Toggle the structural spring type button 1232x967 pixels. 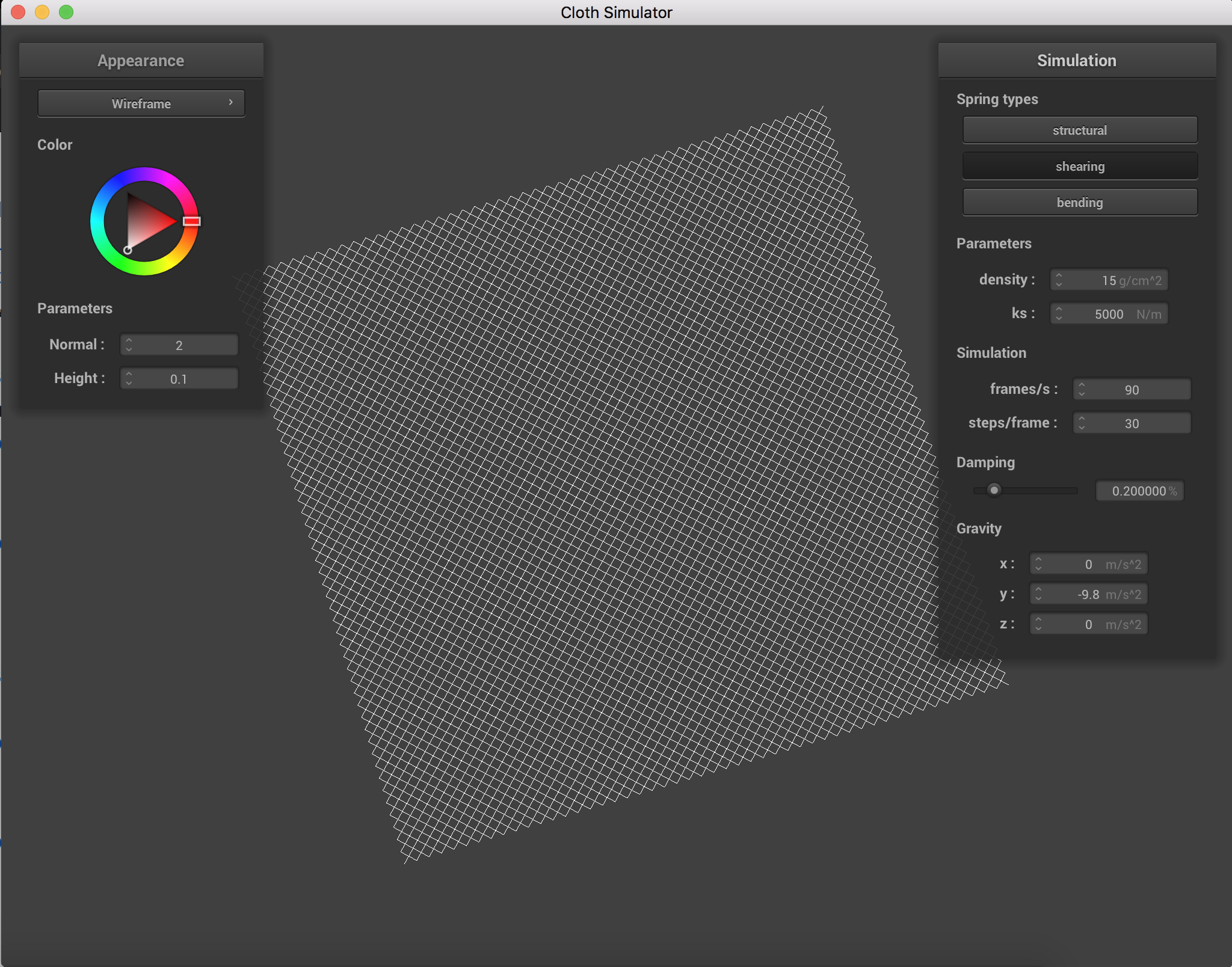1079,130
